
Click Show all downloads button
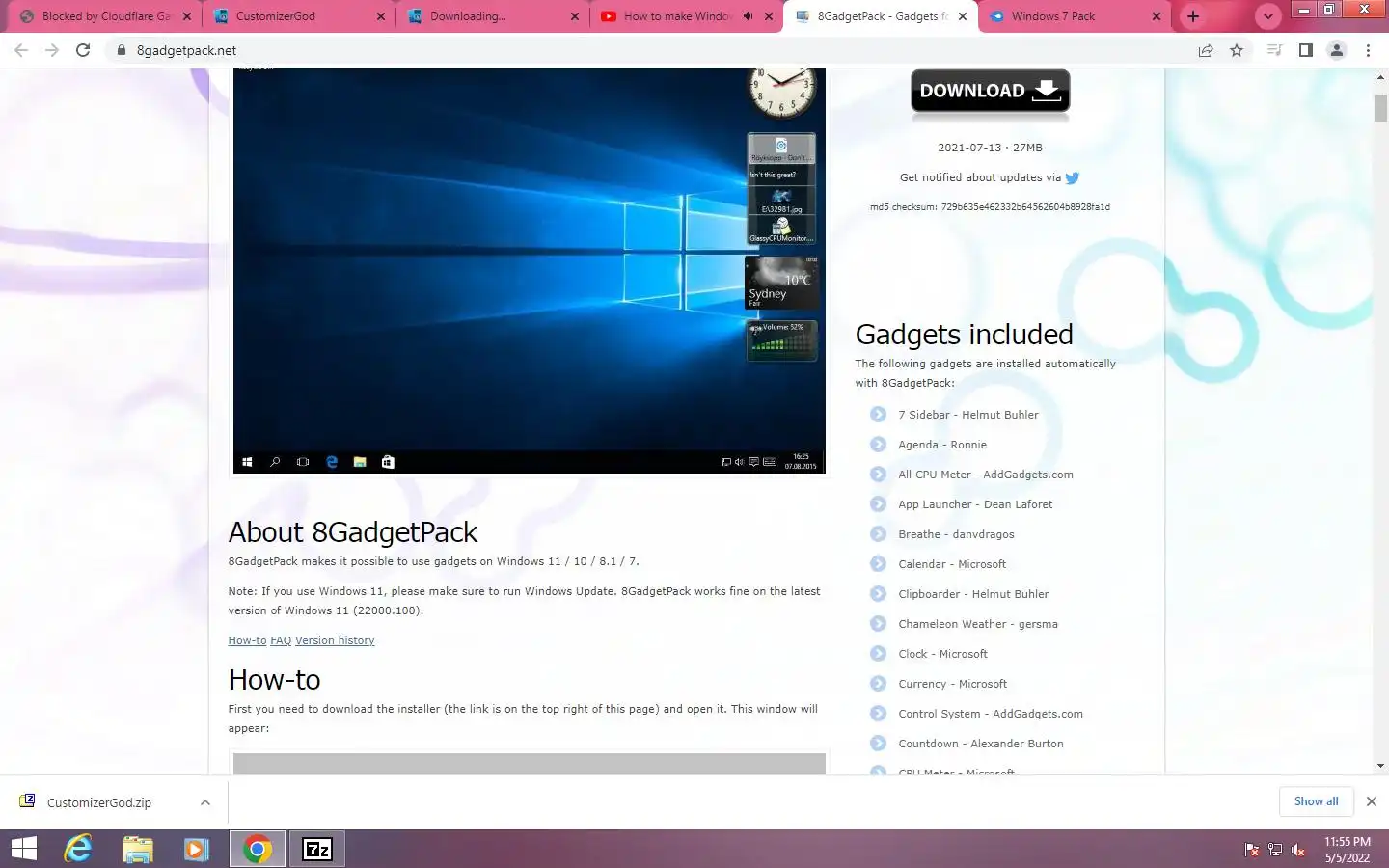coord(1316,801)
